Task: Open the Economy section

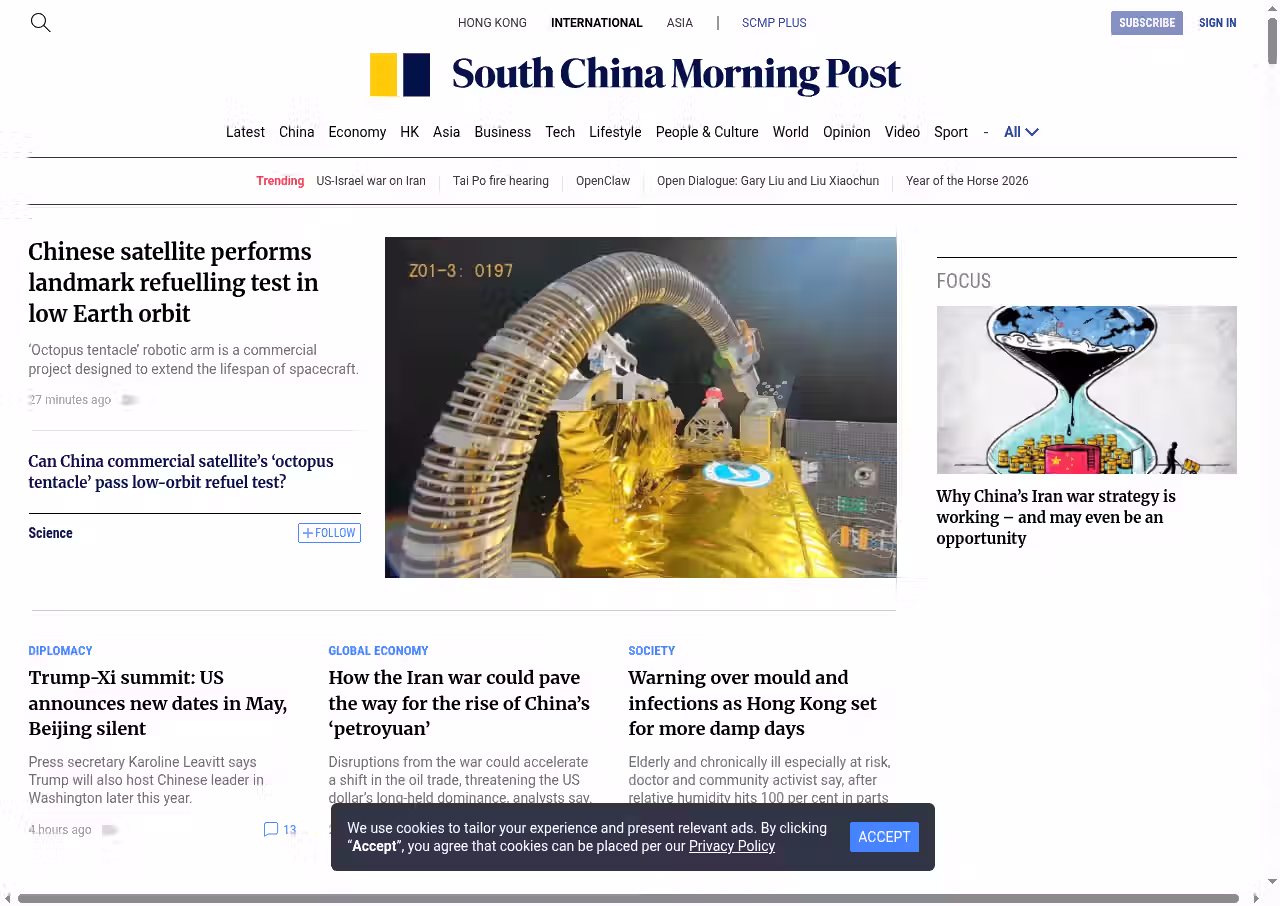Action: (x=357, y=132)
